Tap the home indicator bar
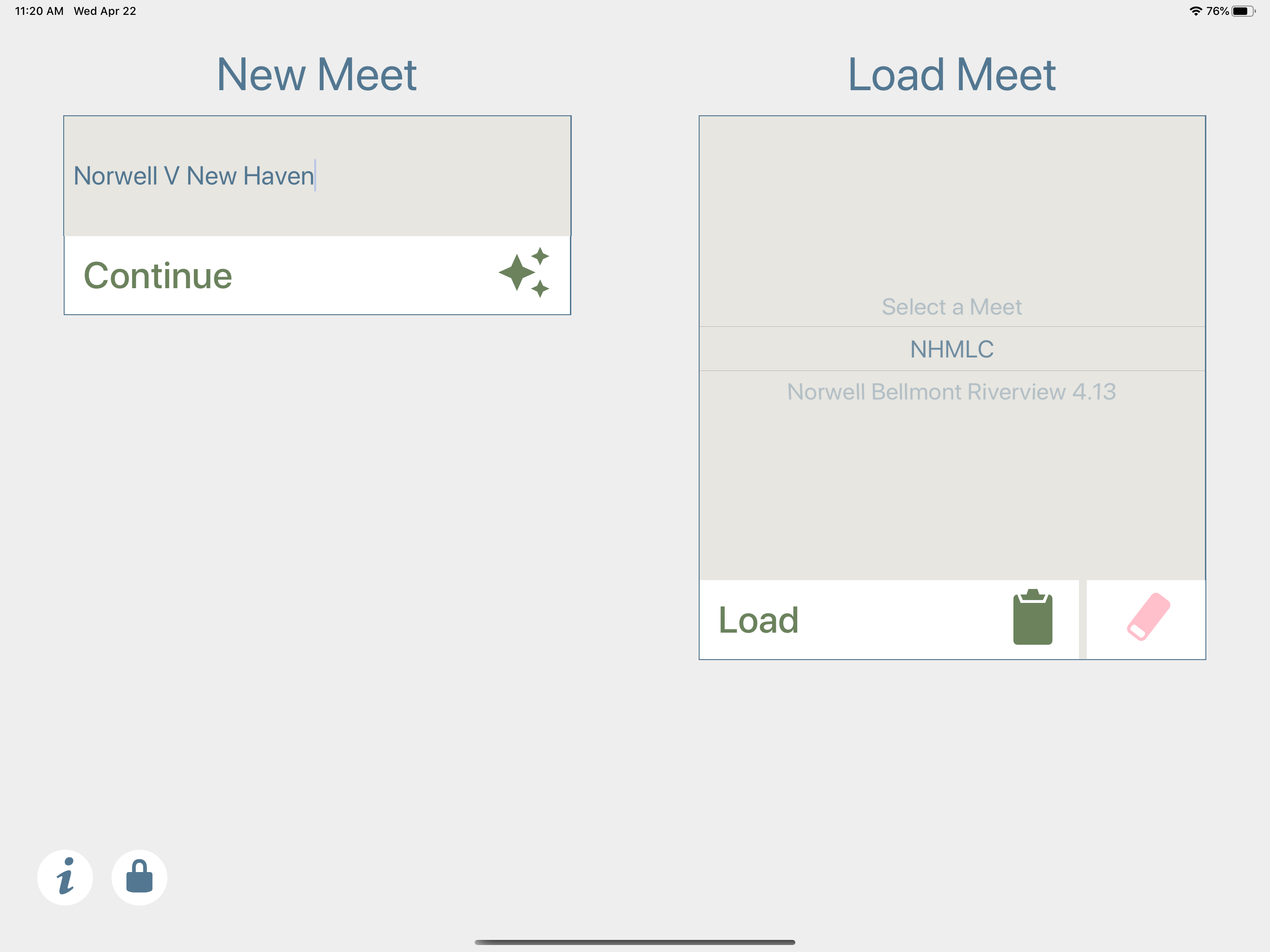The height and width of the screenshot is (952, 1270). pyautogui.click(x=635, y=942)
